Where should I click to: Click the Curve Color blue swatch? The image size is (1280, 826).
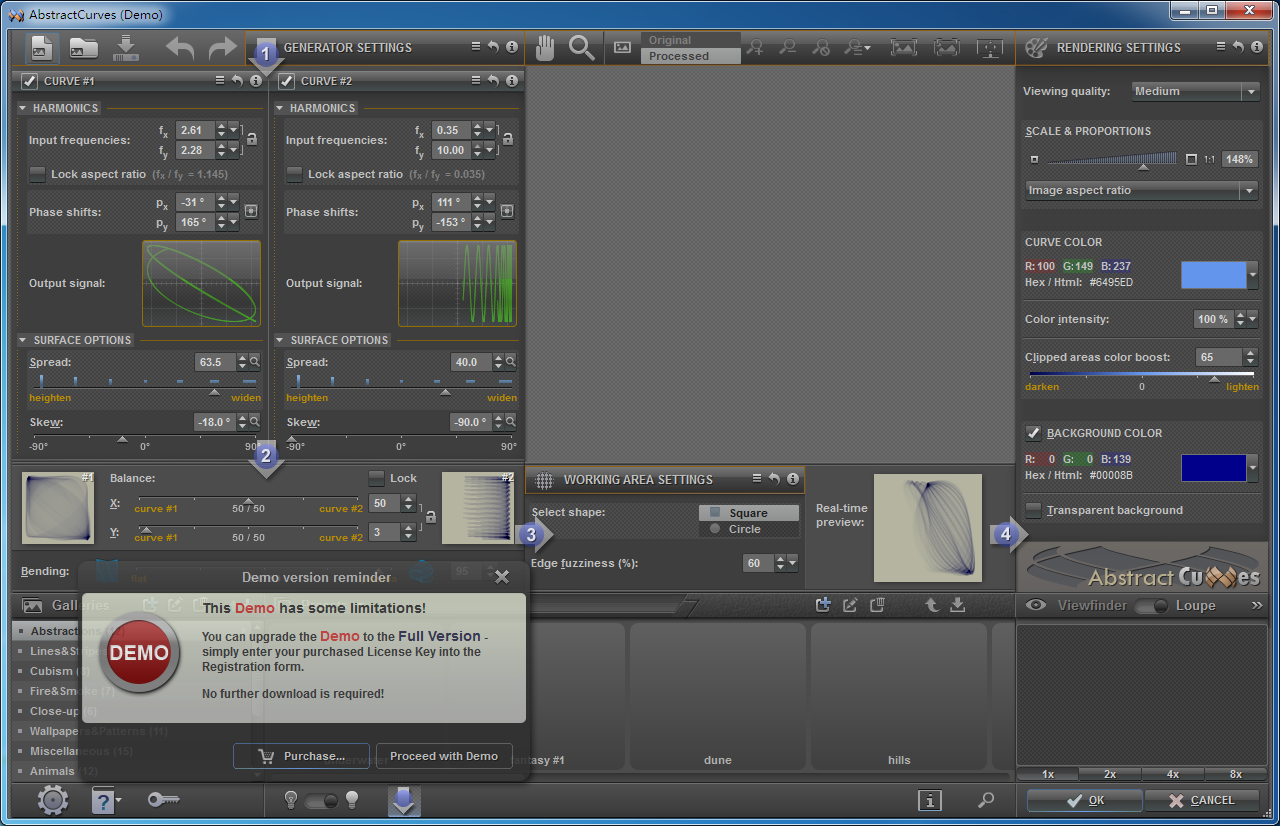coord(1214,275)
